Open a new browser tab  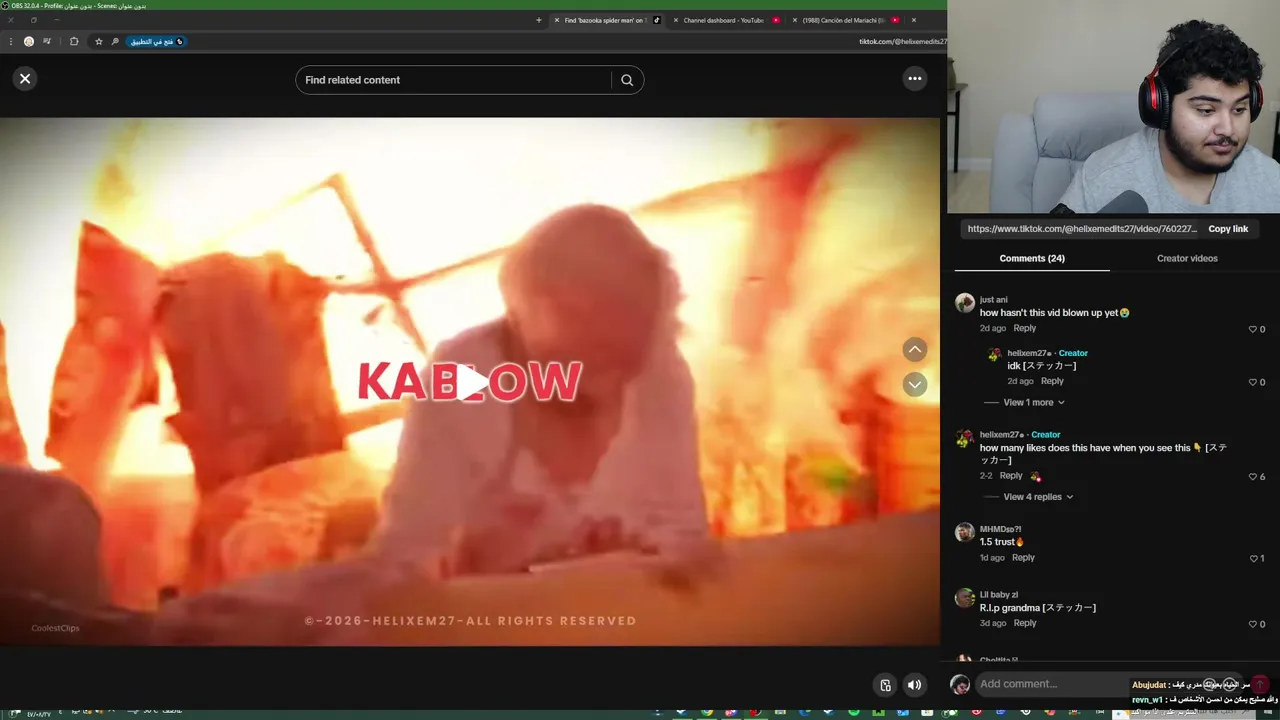click(x=538, y=20)
